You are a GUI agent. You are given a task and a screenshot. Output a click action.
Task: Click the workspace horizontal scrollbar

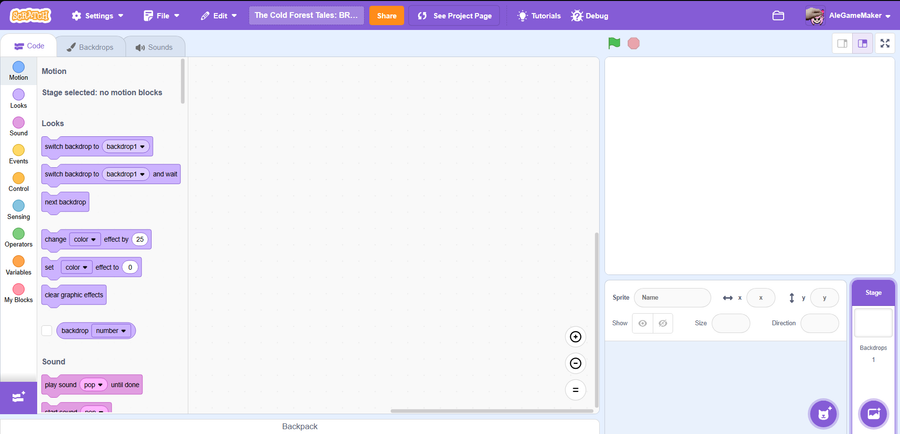(492, 410)
